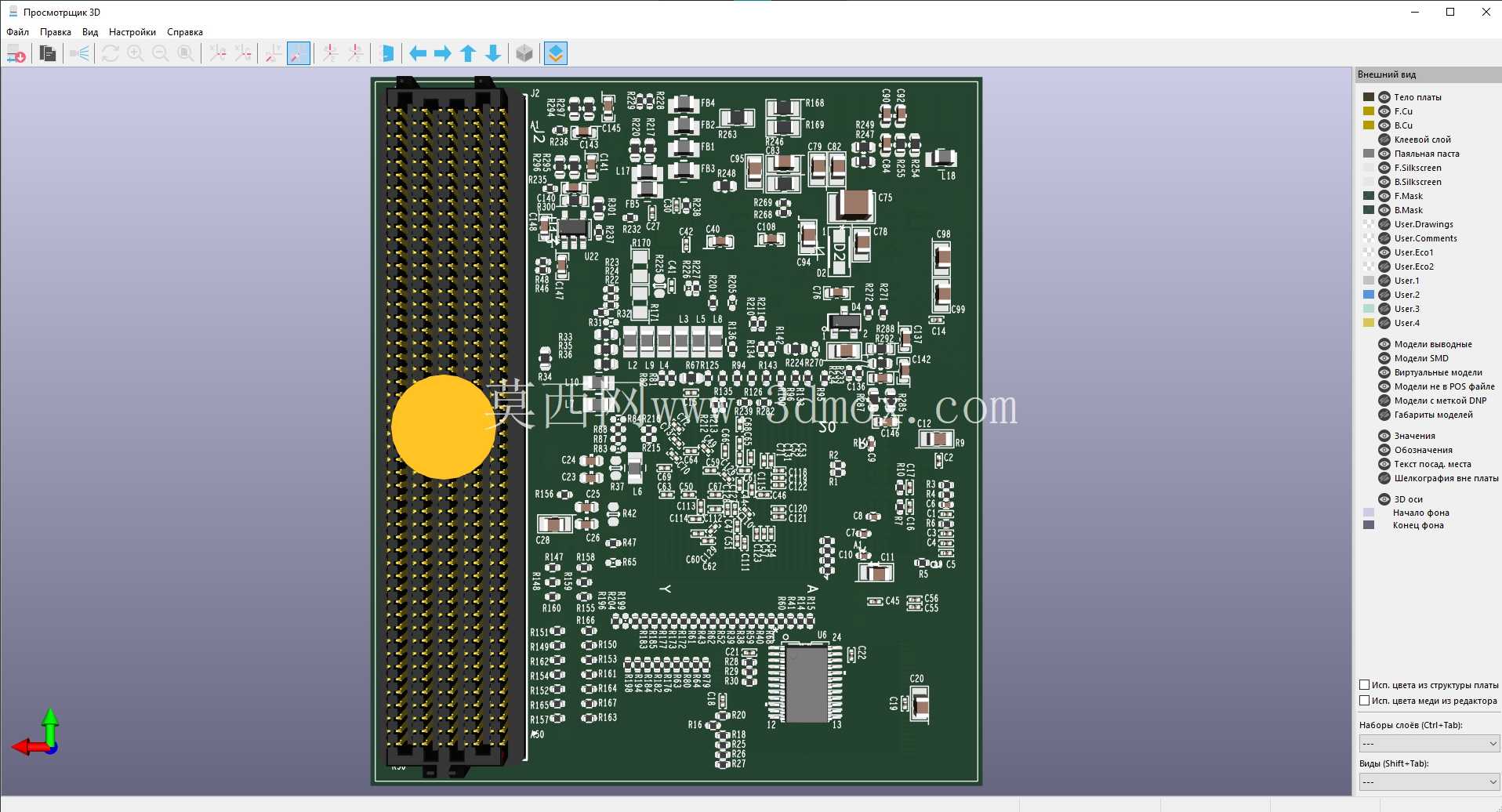Hide Значения values text
This screenshot has width=1502, height=812.
click(1384, 436)
